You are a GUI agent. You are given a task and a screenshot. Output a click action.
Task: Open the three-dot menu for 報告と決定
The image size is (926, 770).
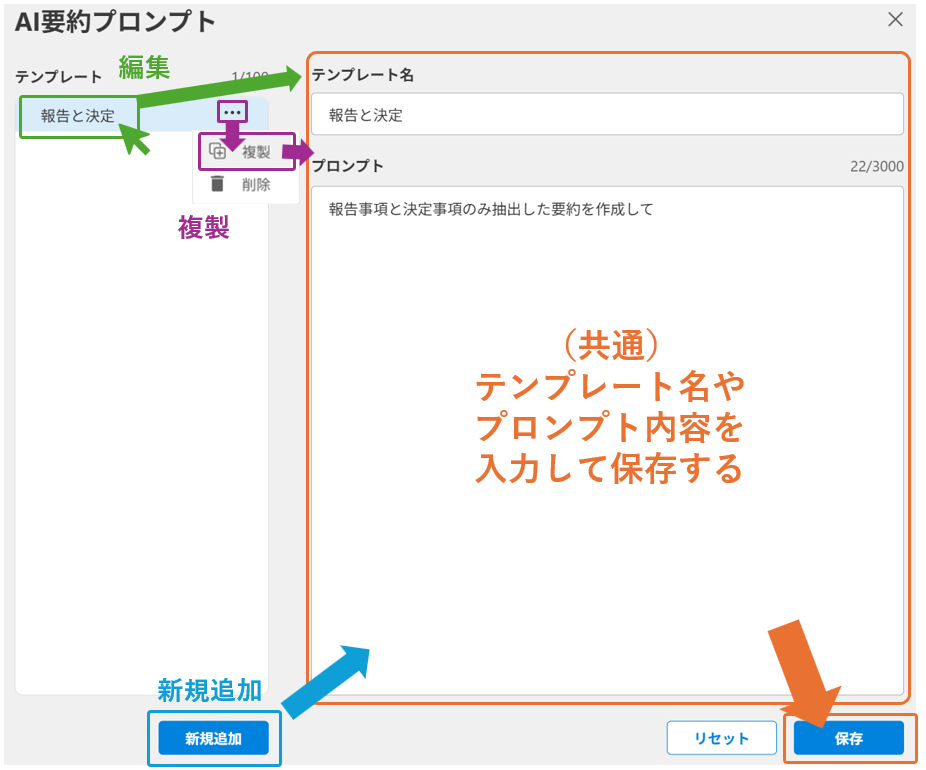pyautogui.click(x=232, y=112)
